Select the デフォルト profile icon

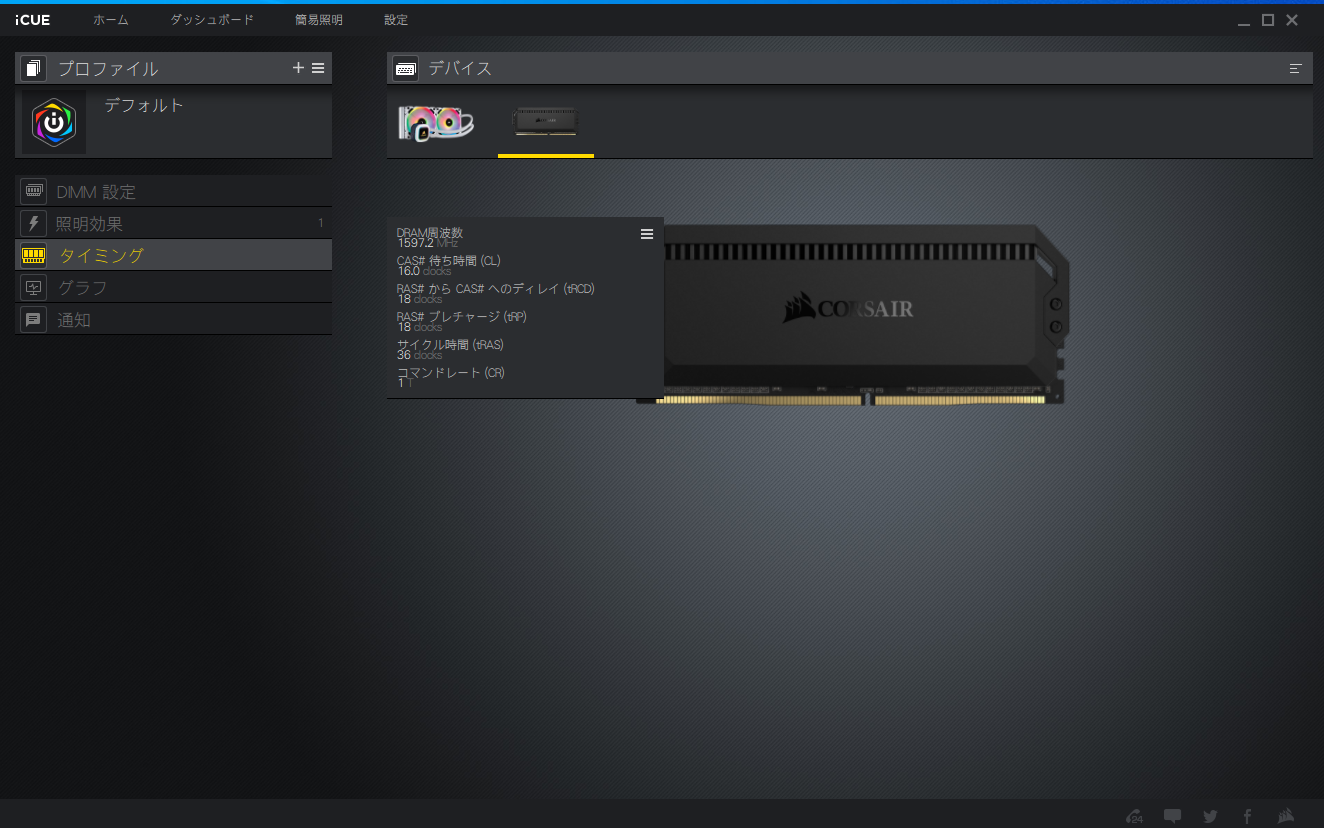click(x=54, y=122)
